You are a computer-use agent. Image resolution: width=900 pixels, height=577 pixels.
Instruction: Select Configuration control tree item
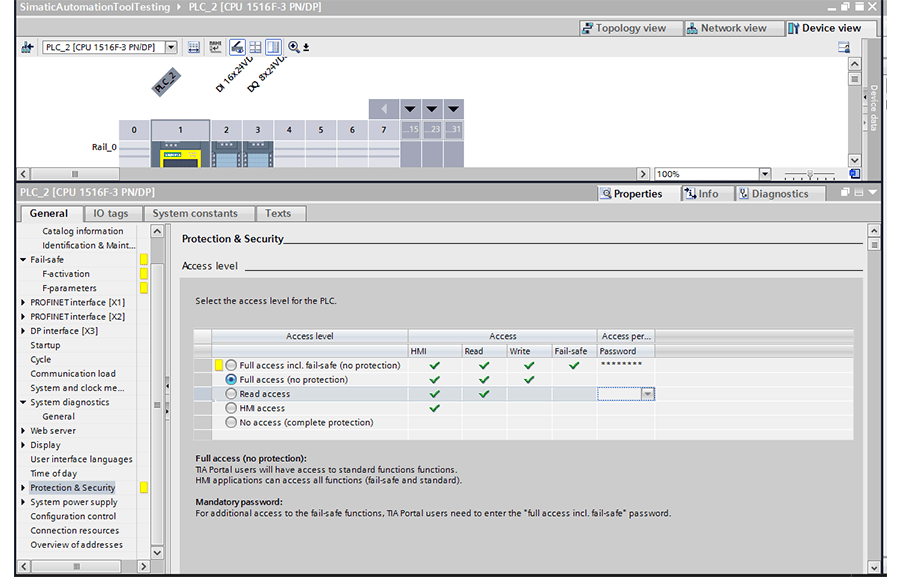click(x=73, y=516)
